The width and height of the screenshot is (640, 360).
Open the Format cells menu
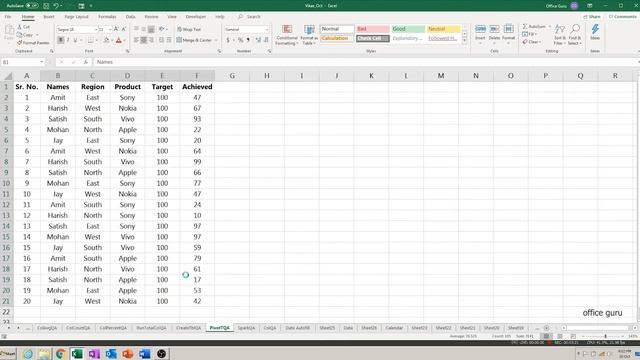(508, 34)
